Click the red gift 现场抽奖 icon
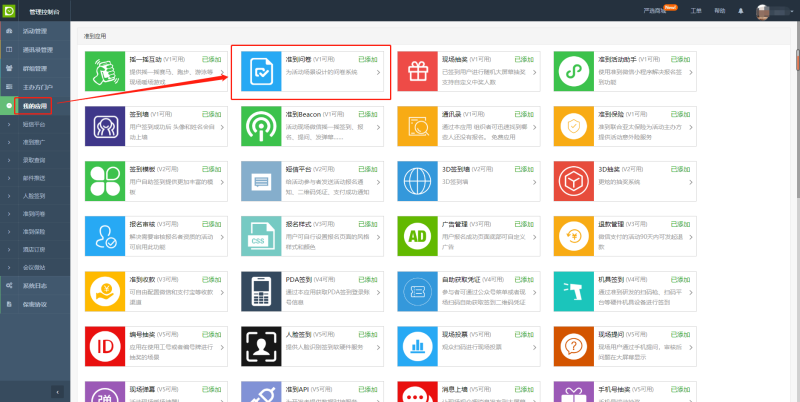The height and width of the screenshot is (402, 800). (x=417, y=72)
